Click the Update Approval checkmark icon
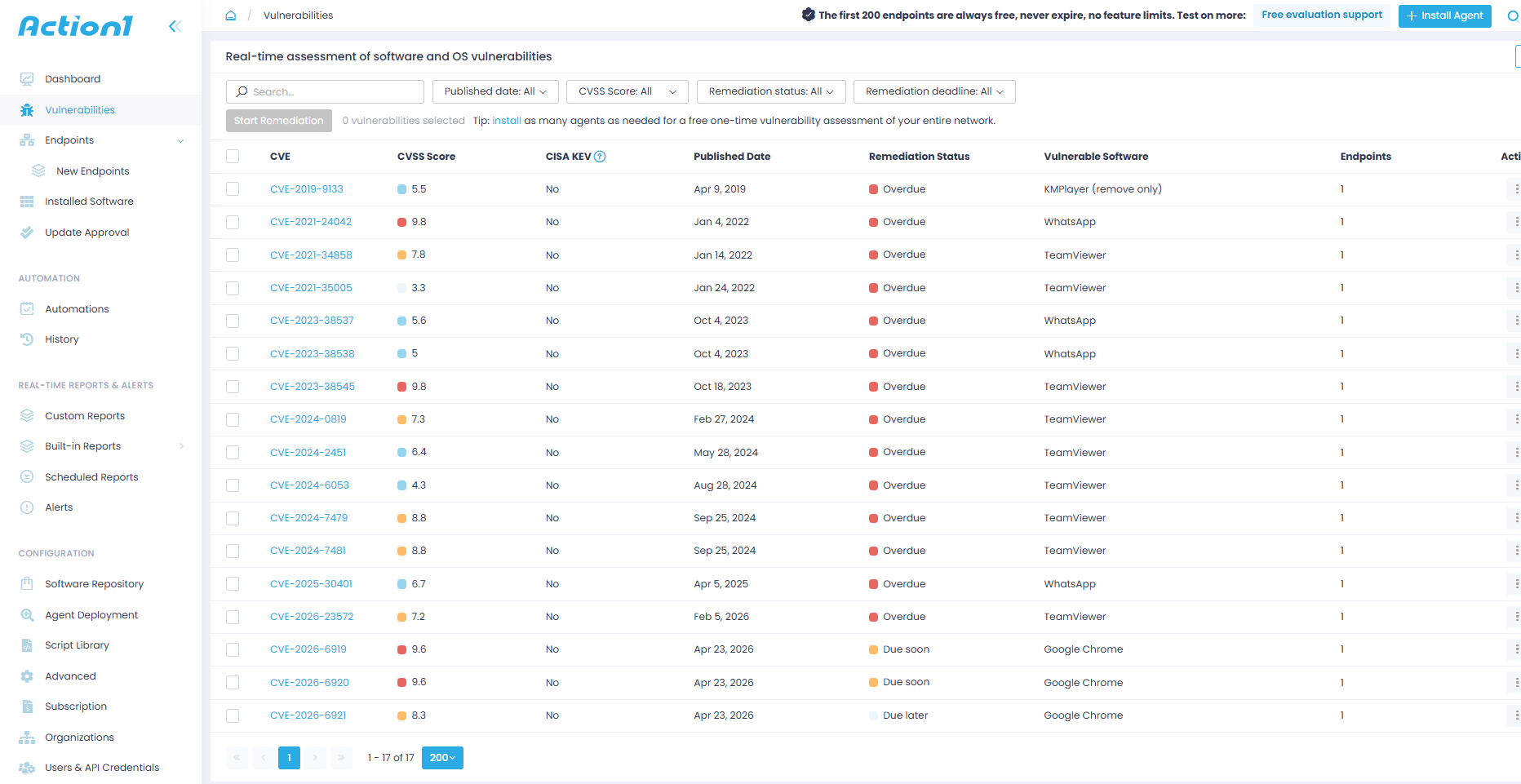 (x=27, y=233)
